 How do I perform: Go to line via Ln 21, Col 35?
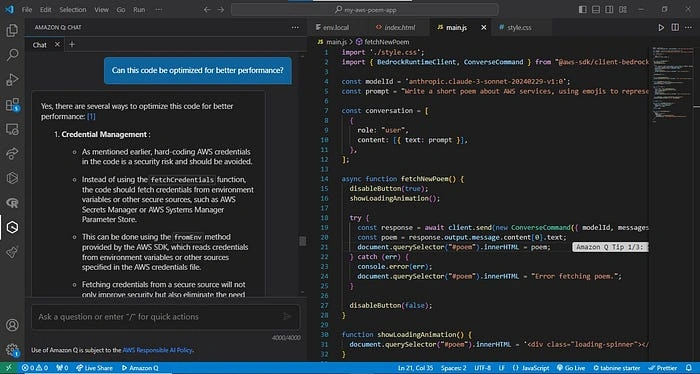click(415, 368)
